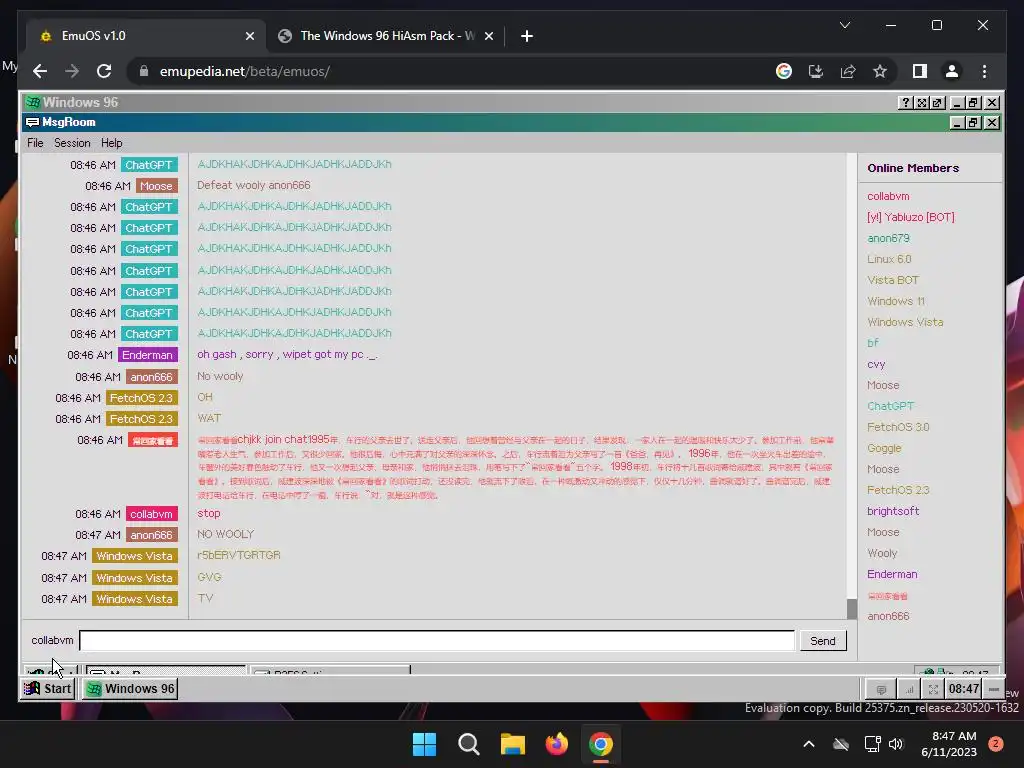This screenshot has width=1024, height=768.
Task: Select collabvm in Online Members
Action: [x=888, y=196]
